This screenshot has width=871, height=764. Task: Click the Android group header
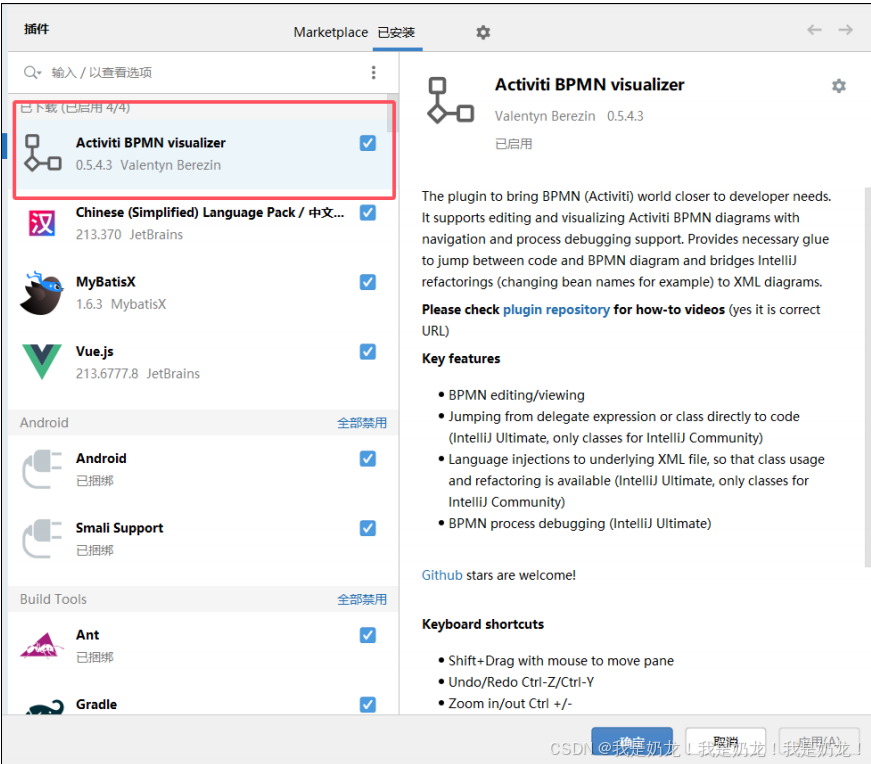203,422
